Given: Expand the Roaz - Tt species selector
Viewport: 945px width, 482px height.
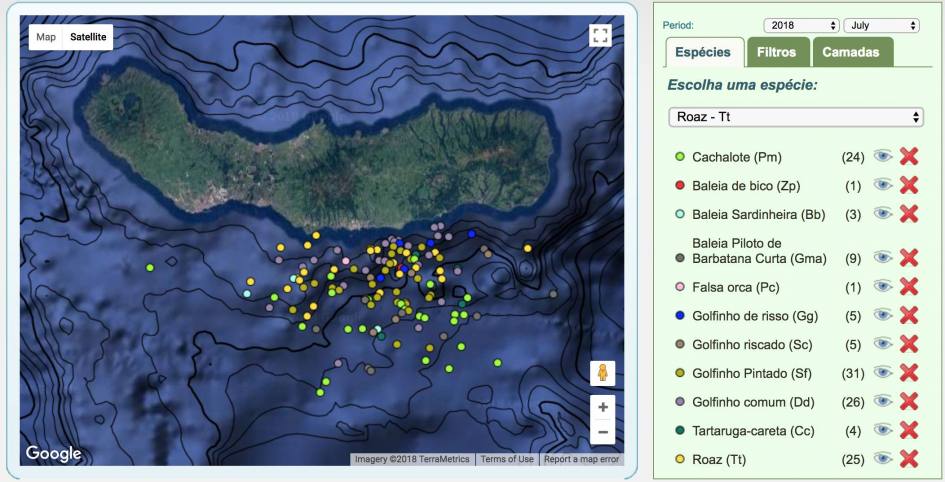Looking at the screenshot, I should (x=796, y=117).
